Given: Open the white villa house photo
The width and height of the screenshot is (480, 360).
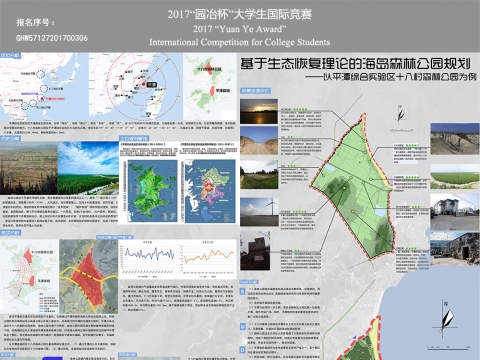Looking at the screenshot, I should [455, 212].
